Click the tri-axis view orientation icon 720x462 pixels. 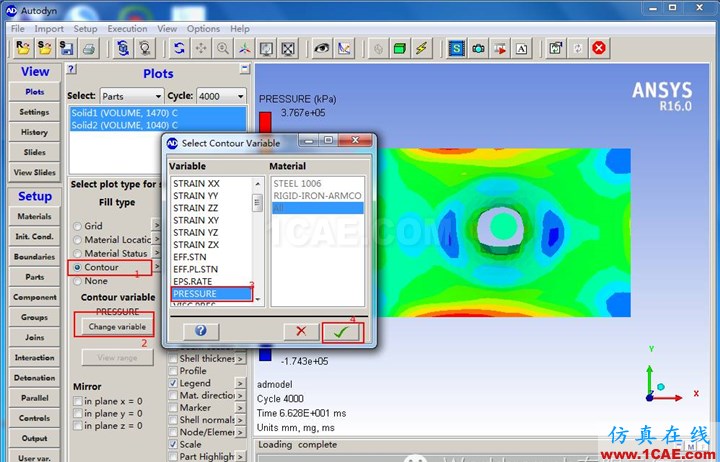point(245,48)
